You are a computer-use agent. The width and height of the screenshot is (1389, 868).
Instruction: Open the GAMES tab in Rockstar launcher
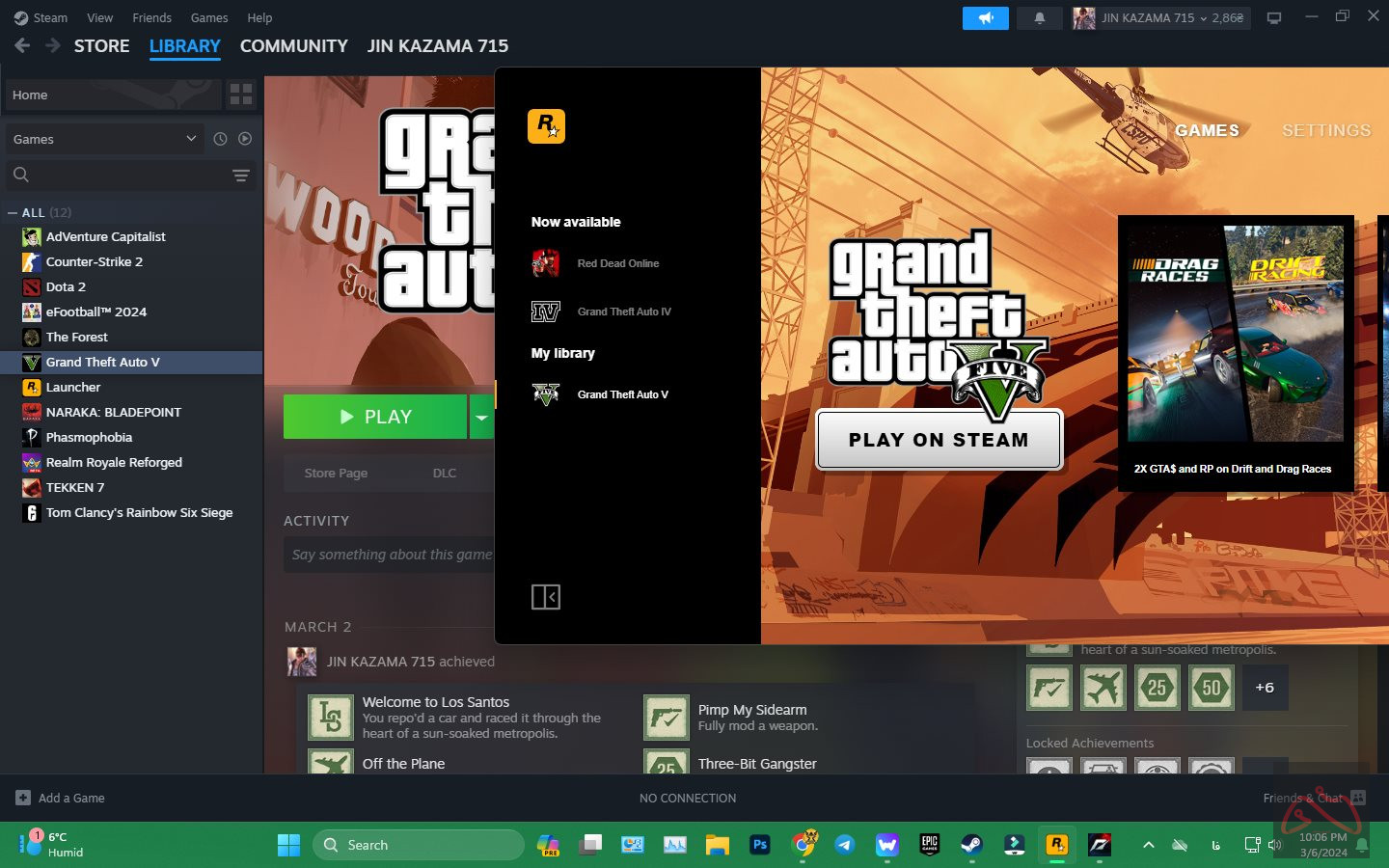(1207, 130)
